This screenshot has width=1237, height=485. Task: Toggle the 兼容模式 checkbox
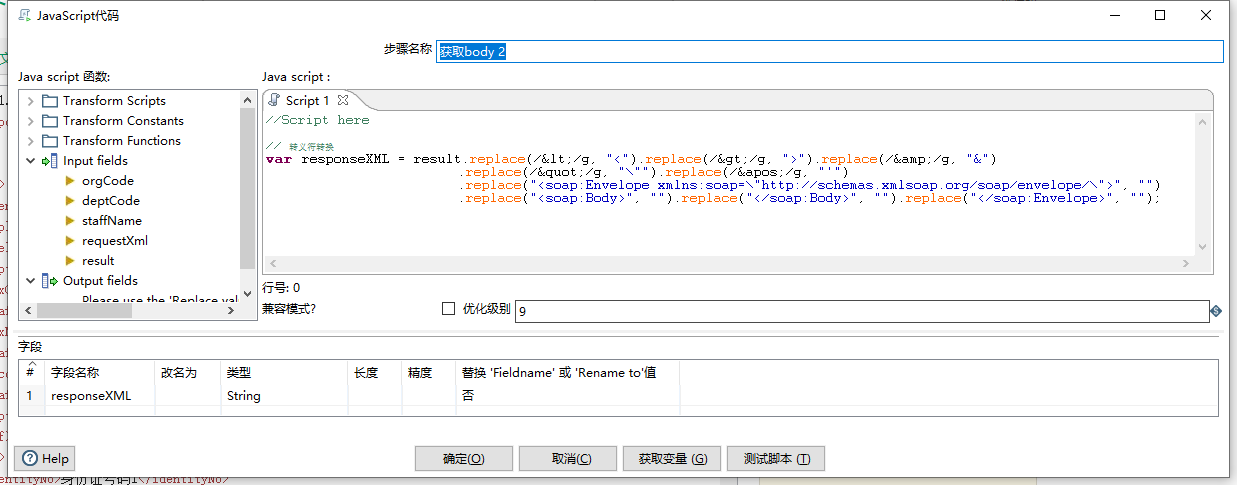tap(448, 309)
